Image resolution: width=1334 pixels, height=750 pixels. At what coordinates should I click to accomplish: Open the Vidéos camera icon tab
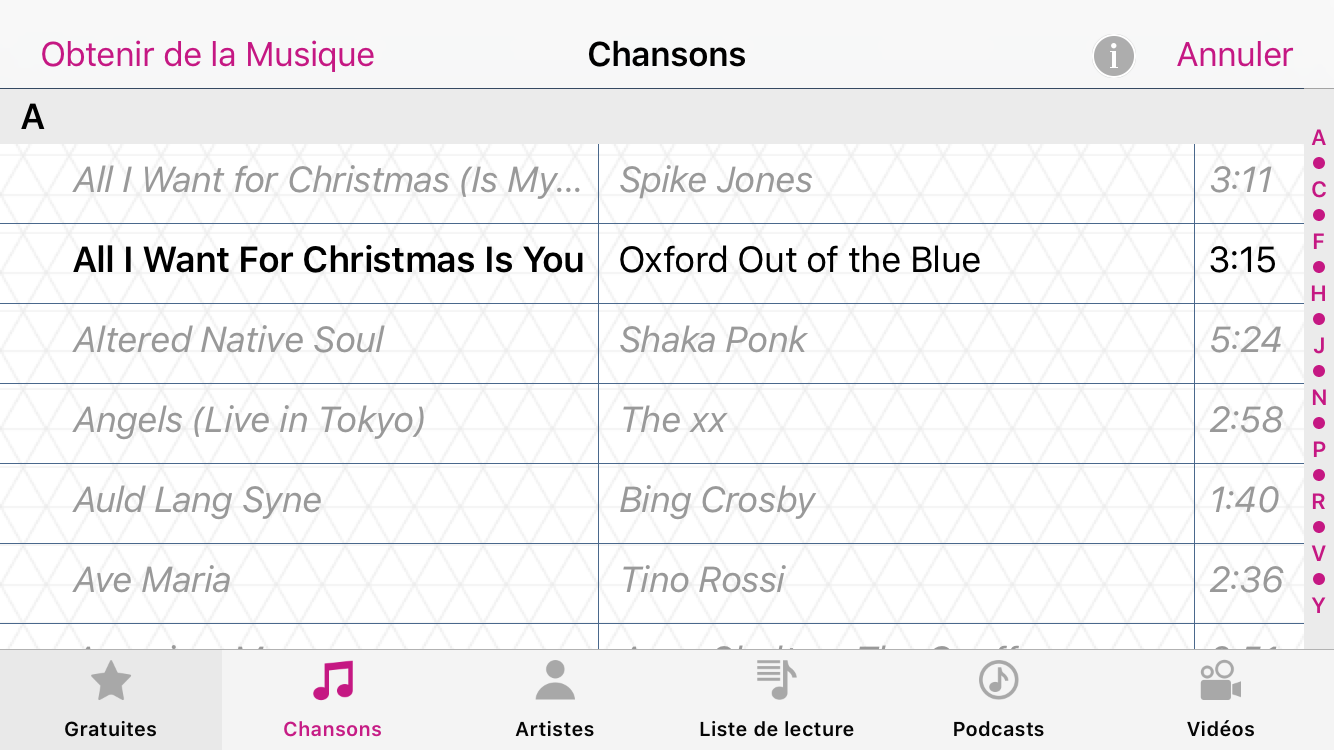(x=1220, y=681)
